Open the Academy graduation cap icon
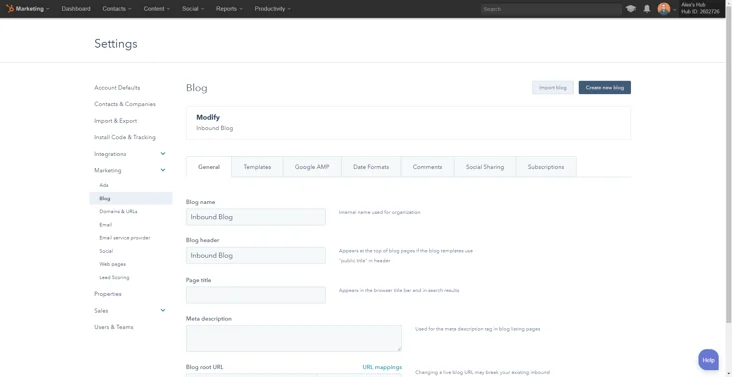 (x=631, y=9)
